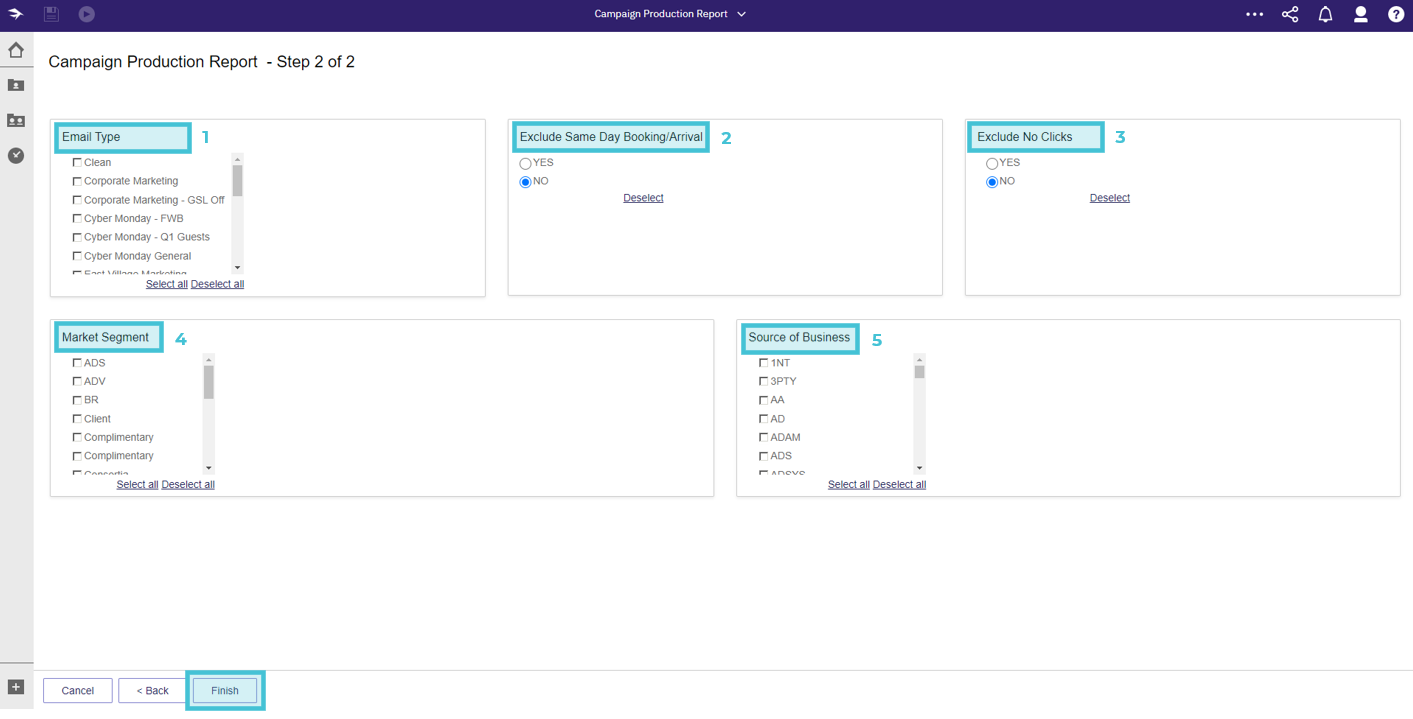Screen dimensions: 1413x719
Task: Check the ADS source of business
Action: click(763, 456)
